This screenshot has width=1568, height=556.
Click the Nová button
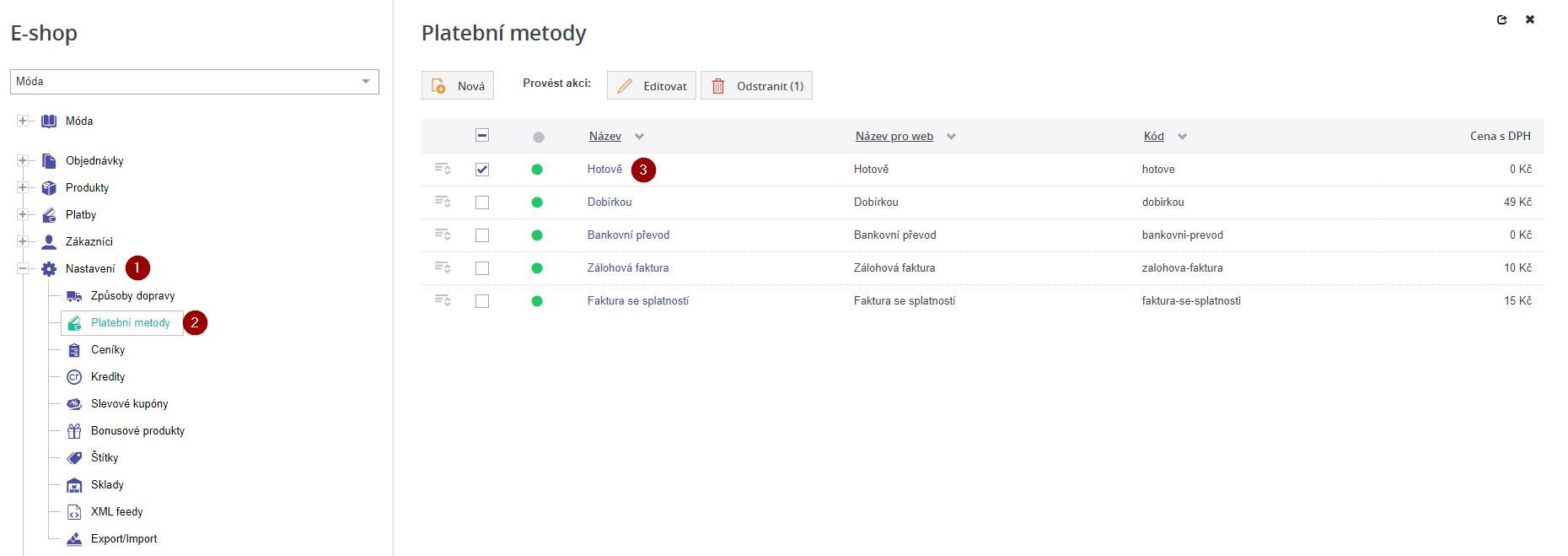click(458, 86)
